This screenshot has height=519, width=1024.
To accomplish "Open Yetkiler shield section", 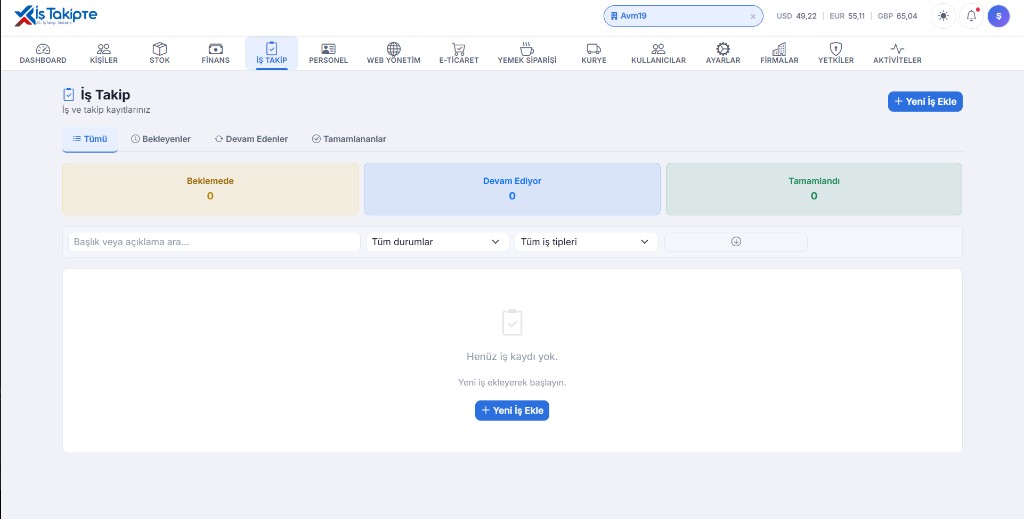I will coord(835,54).
